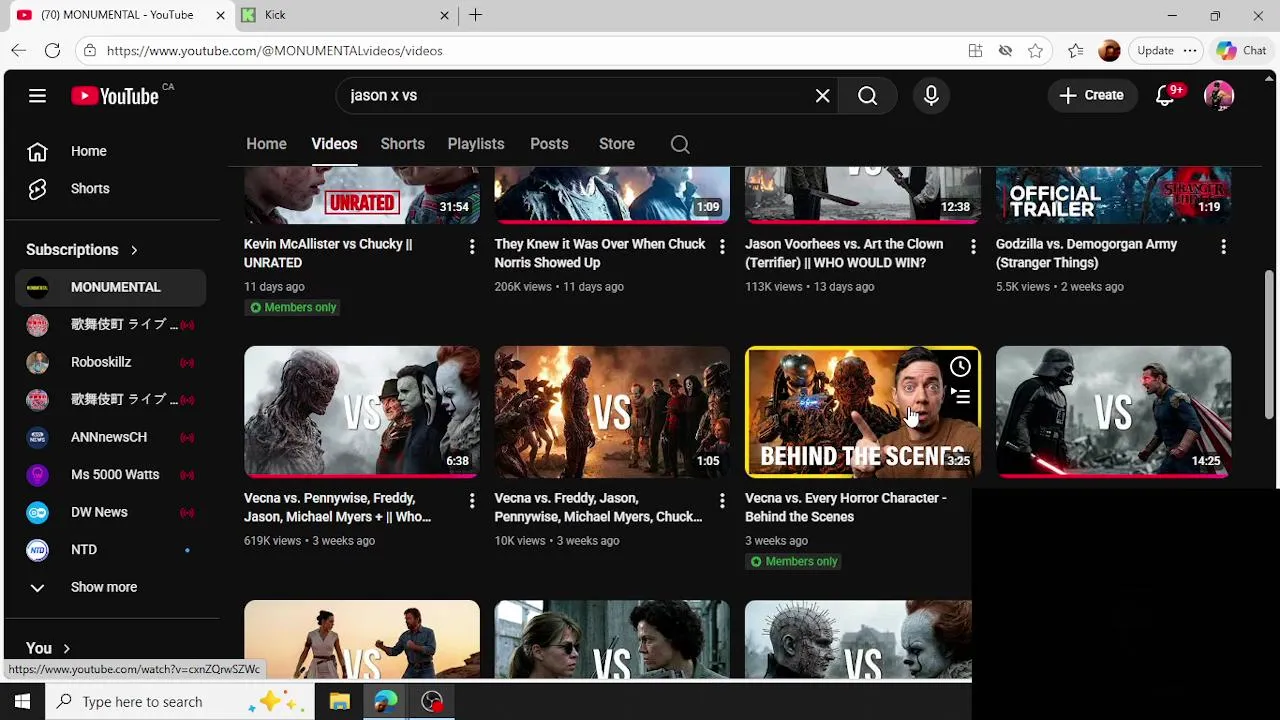Bookmark this page with the star icon
This screenshot has height=720, width=1280.
coord(1035,51)
